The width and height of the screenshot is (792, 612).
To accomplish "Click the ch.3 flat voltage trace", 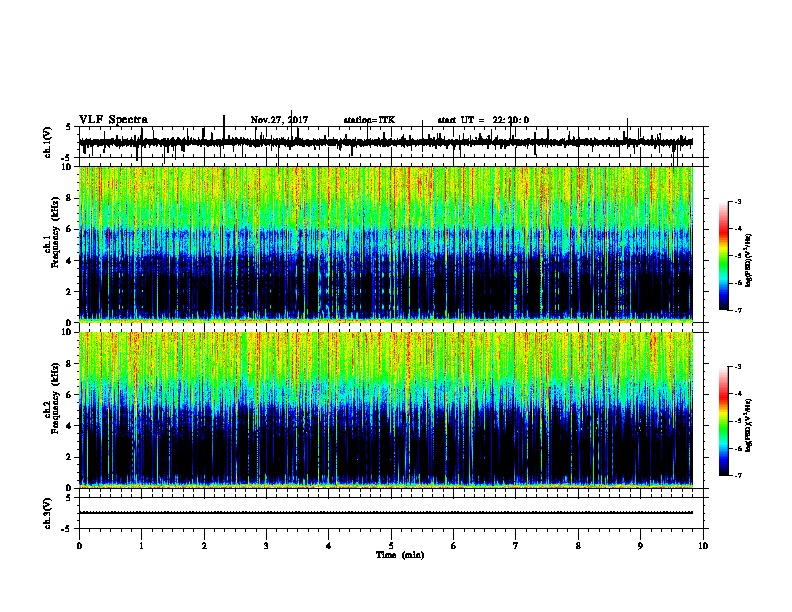I will click(386, 513).
